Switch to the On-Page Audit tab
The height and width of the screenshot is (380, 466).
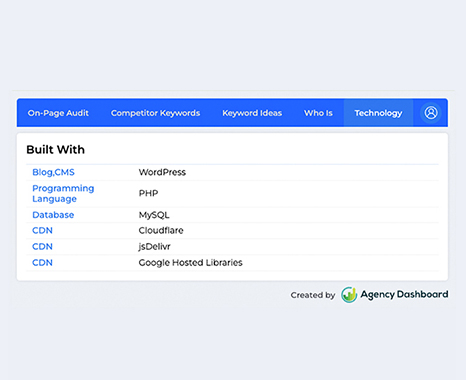click(58, 113)
